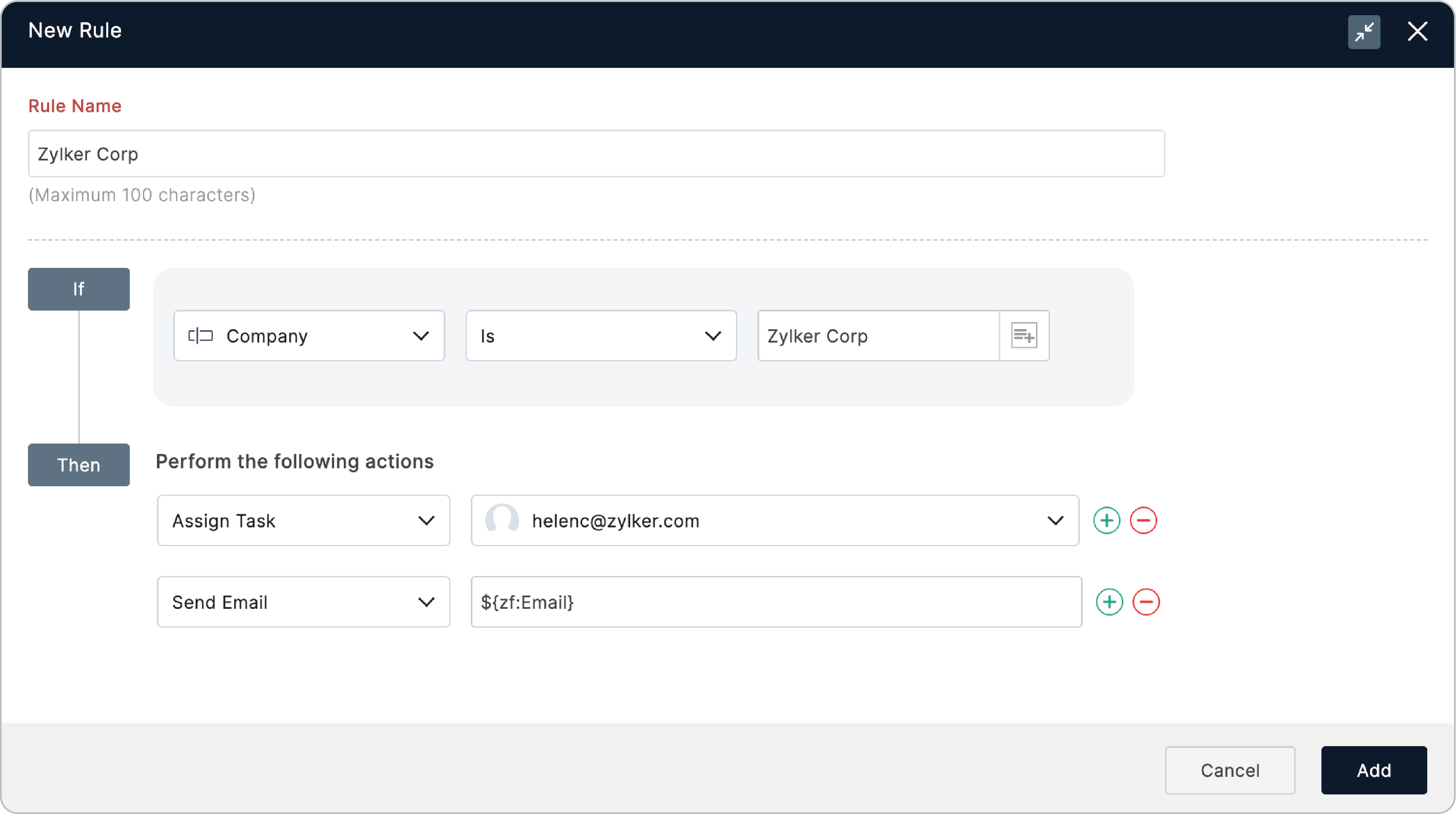Image resolution: width=1456 pixels, height=814 pixels.
Task: Add another action using the green plus icon
Action: click(x=1107, y=520)
